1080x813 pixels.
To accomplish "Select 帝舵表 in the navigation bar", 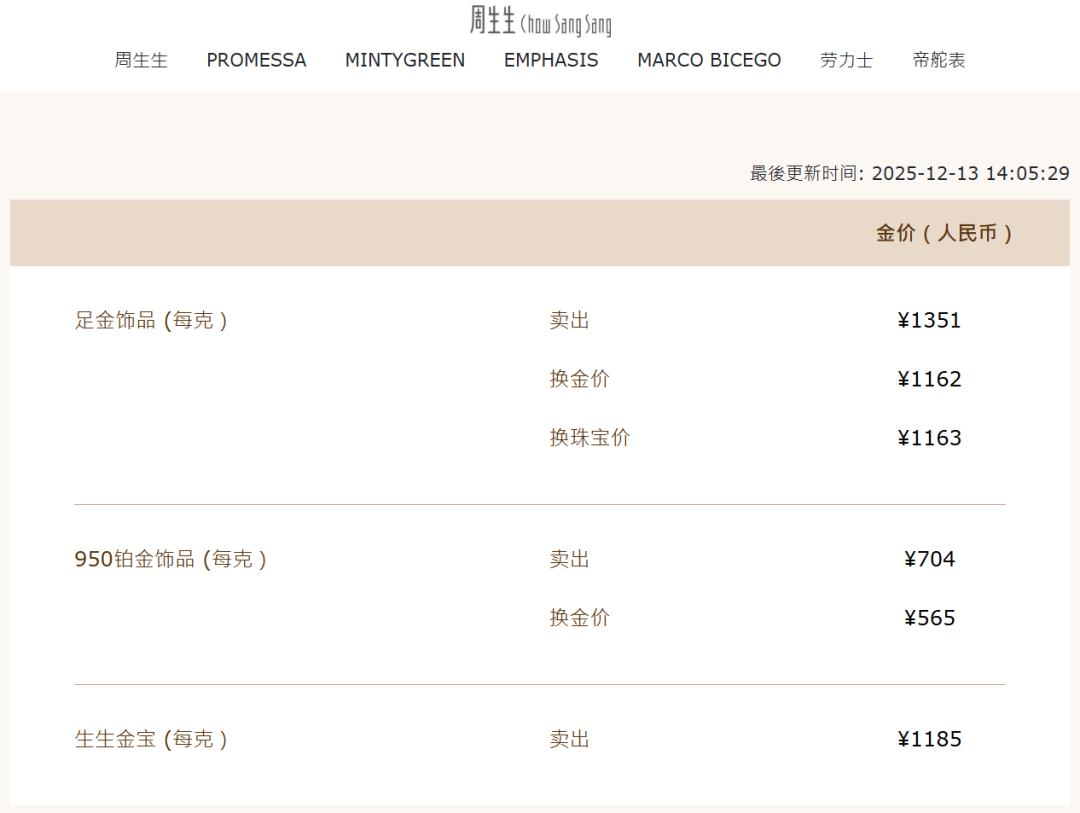I will [939, 60].
